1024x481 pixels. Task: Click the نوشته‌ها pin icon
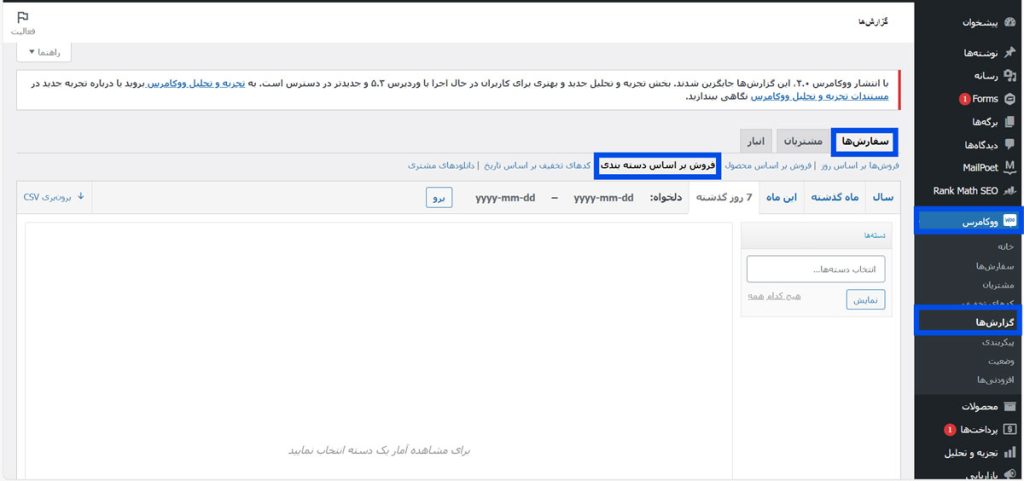[x=1010, y=53]
